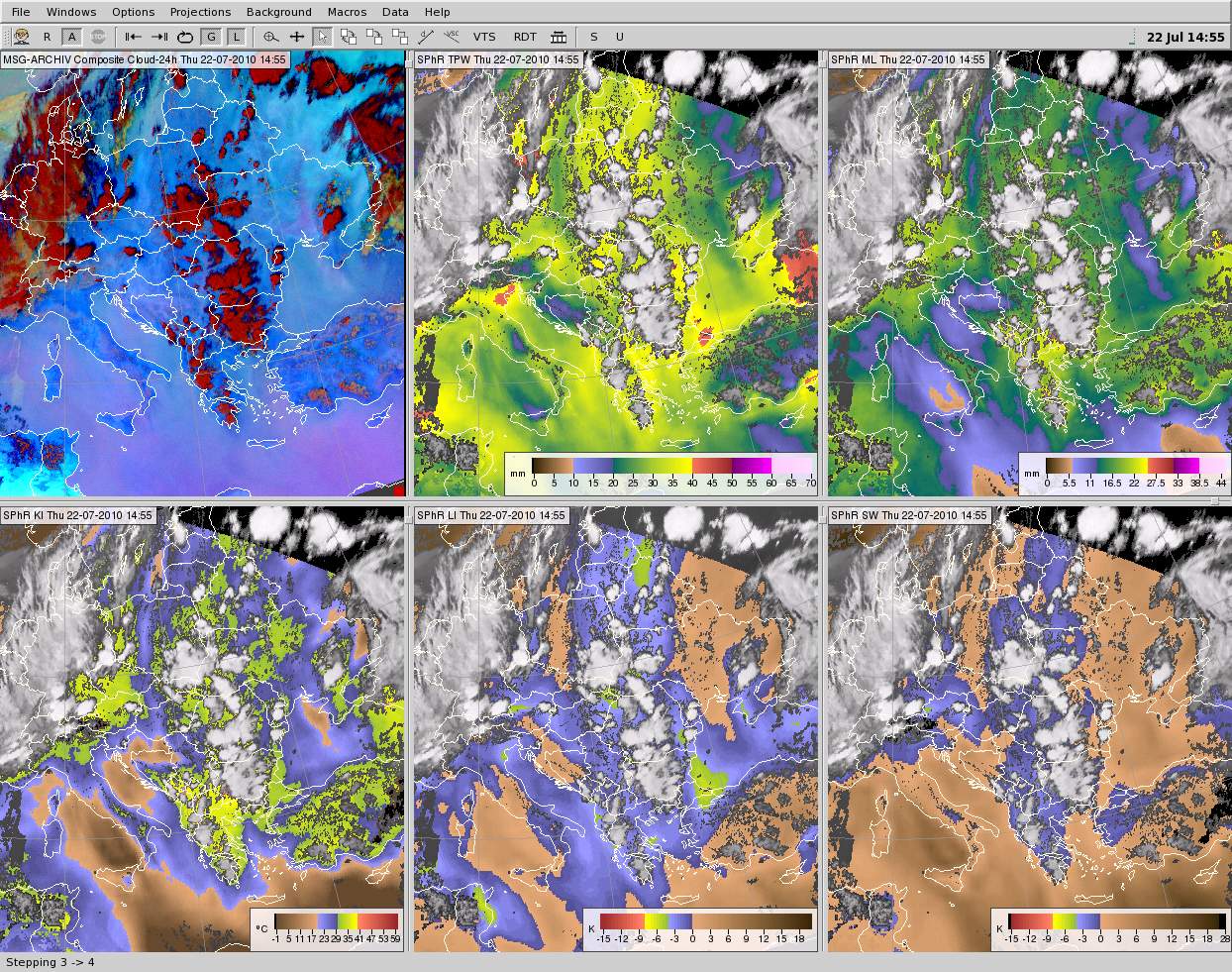Click the arrow pointer selection tool
Screen dimensions: 1232x972
[322, 37]
